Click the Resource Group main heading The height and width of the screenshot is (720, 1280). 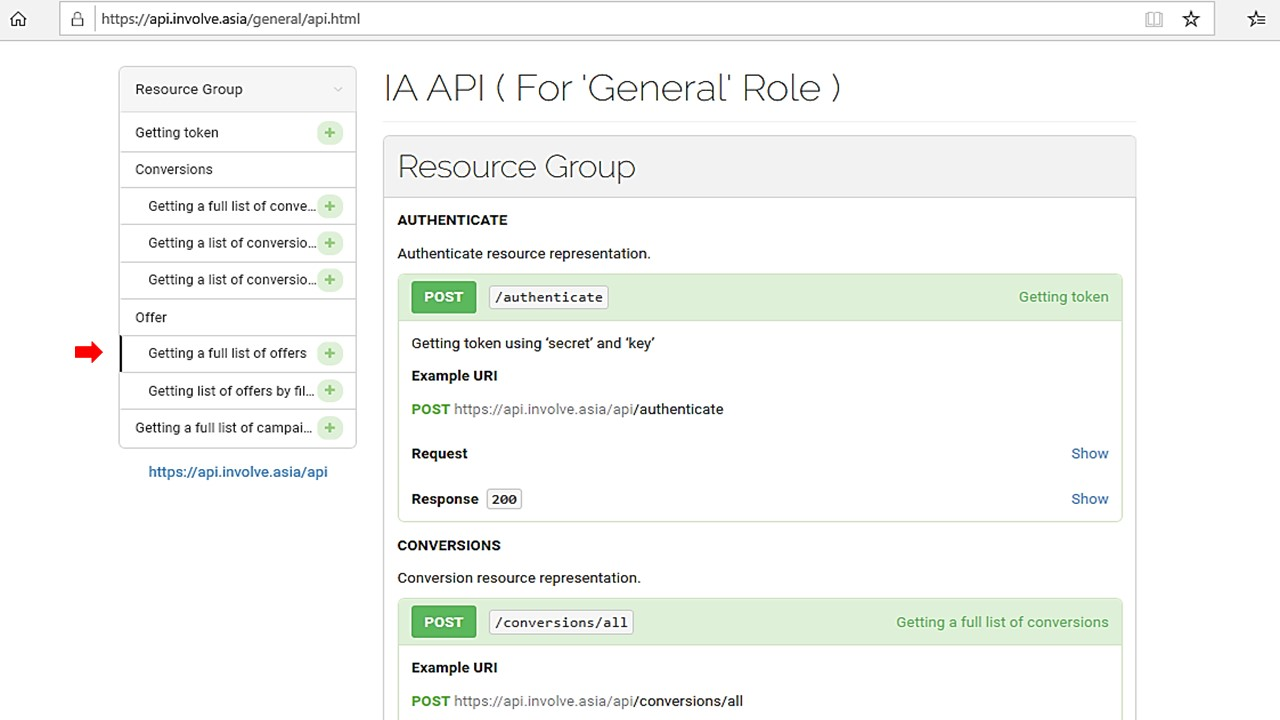click(516, 166)
